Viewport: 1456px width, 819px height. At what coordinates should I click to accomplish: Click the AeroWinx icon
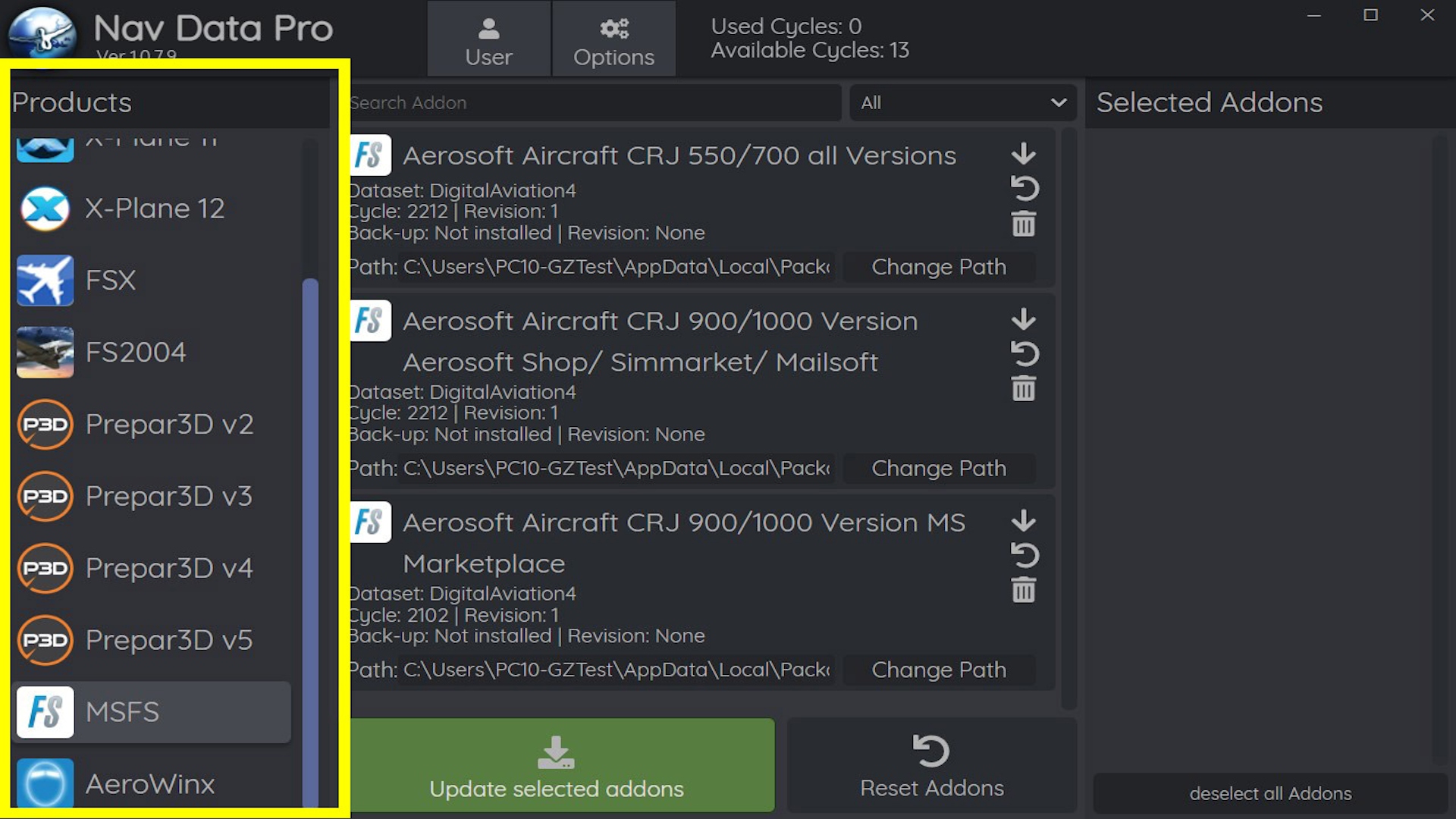point(45,783)
